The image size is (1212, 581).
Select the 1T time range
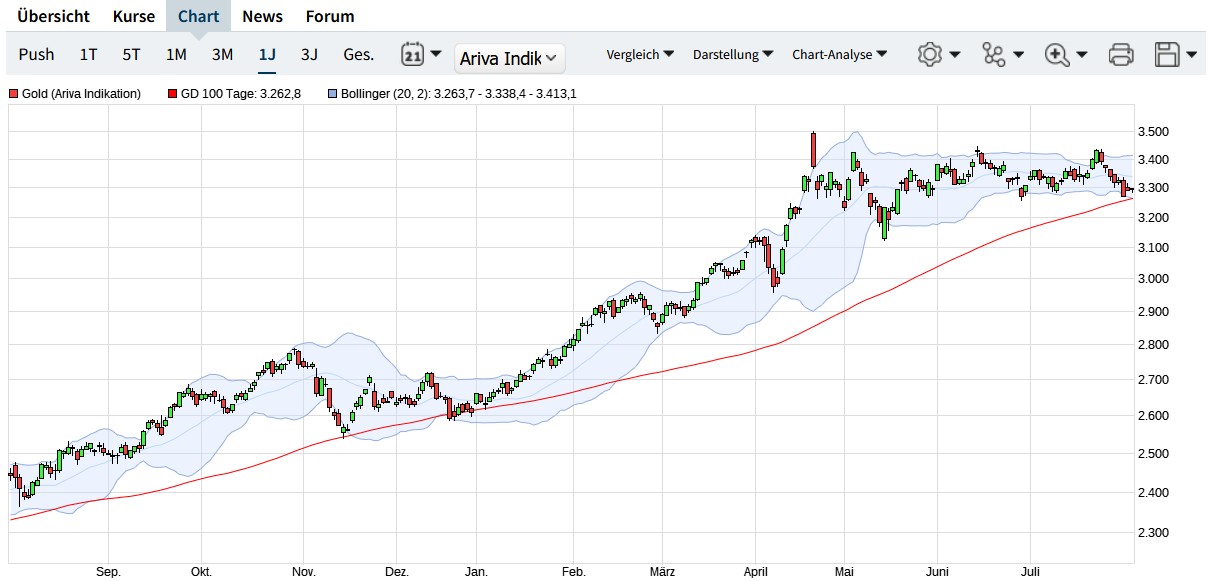(89, 55)
